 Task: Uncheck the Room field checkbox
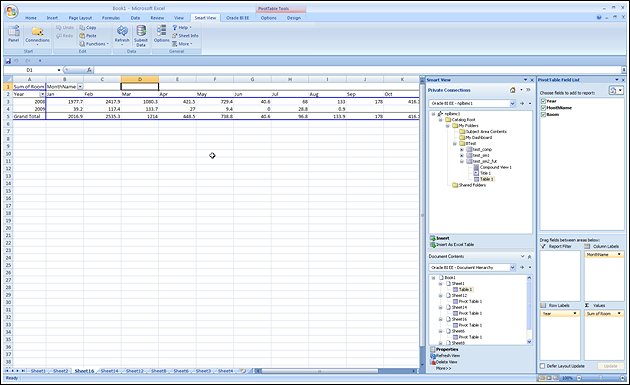pyautogui.click(x=543, y=115)
